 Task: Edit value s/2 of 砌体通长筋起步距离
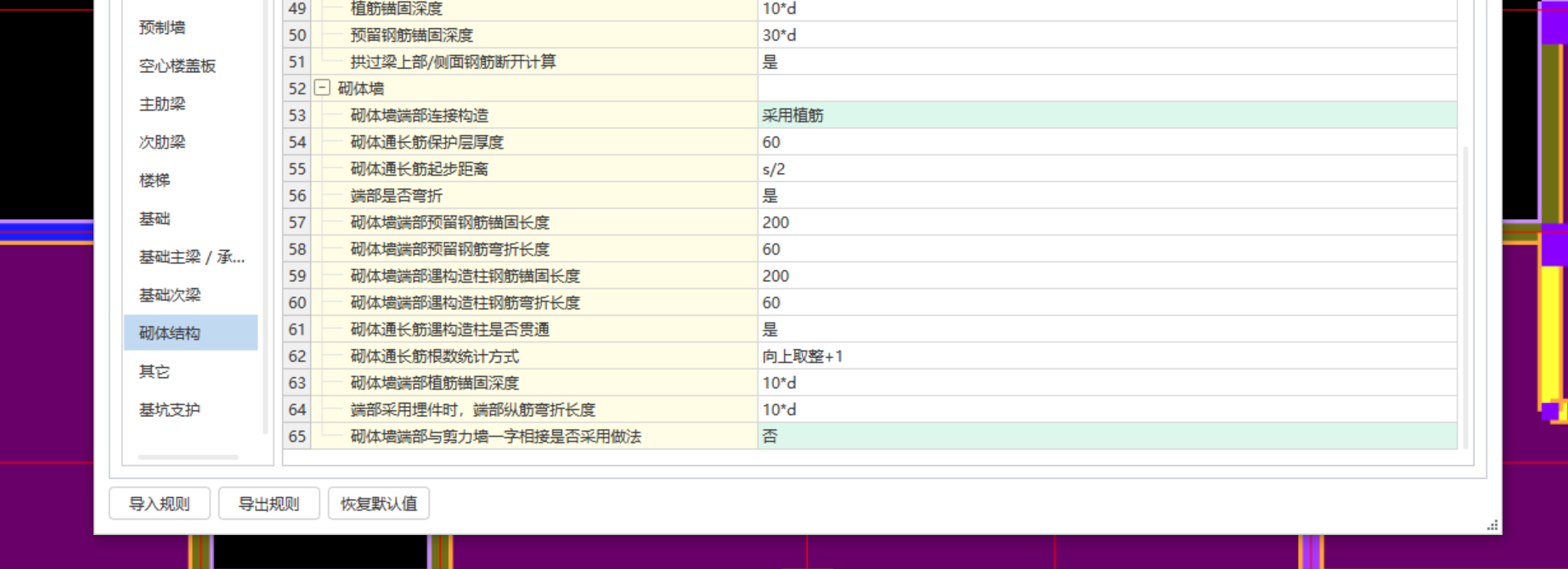[1108, 168]
